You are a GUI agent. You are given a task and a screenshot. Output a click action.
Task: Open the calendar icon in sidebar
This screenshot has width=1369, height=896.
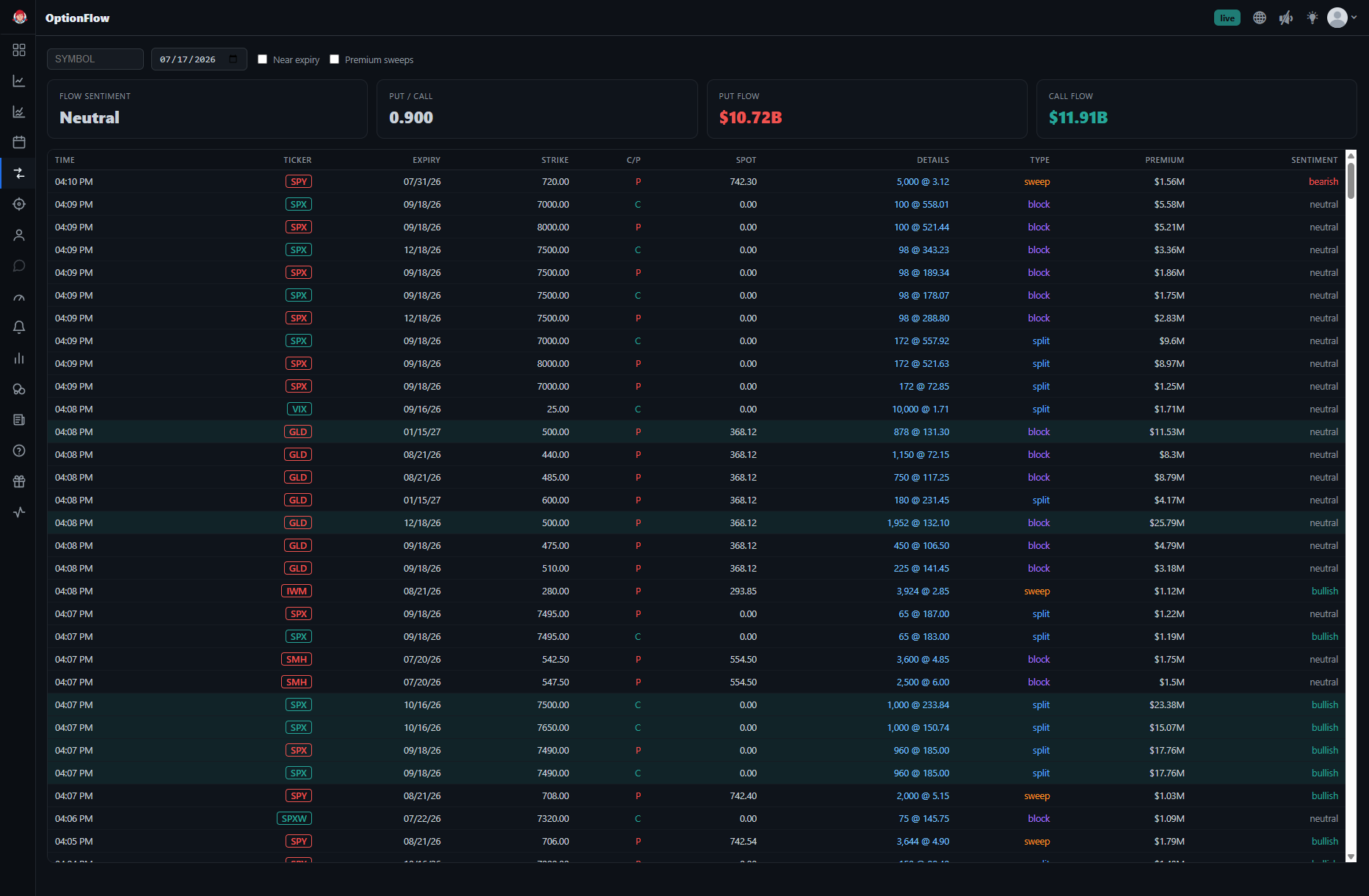point(19,142)
